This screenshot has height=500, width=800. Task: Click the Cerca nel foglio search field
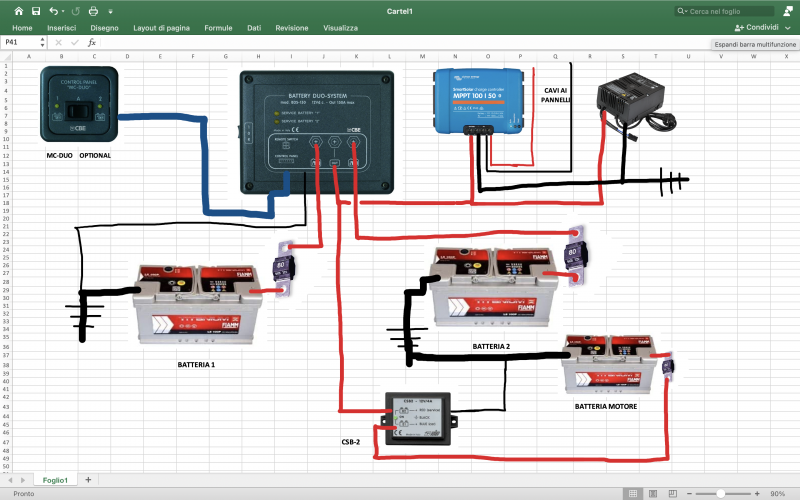[713, 10]
